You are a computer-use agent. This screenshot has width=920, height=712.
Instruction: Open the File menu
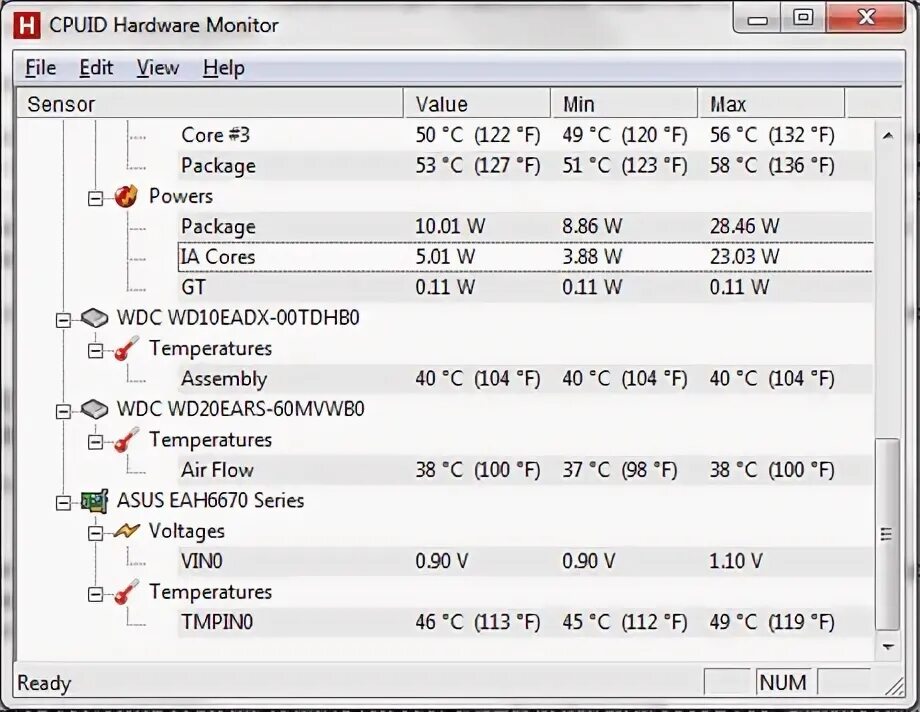point(40,68)
